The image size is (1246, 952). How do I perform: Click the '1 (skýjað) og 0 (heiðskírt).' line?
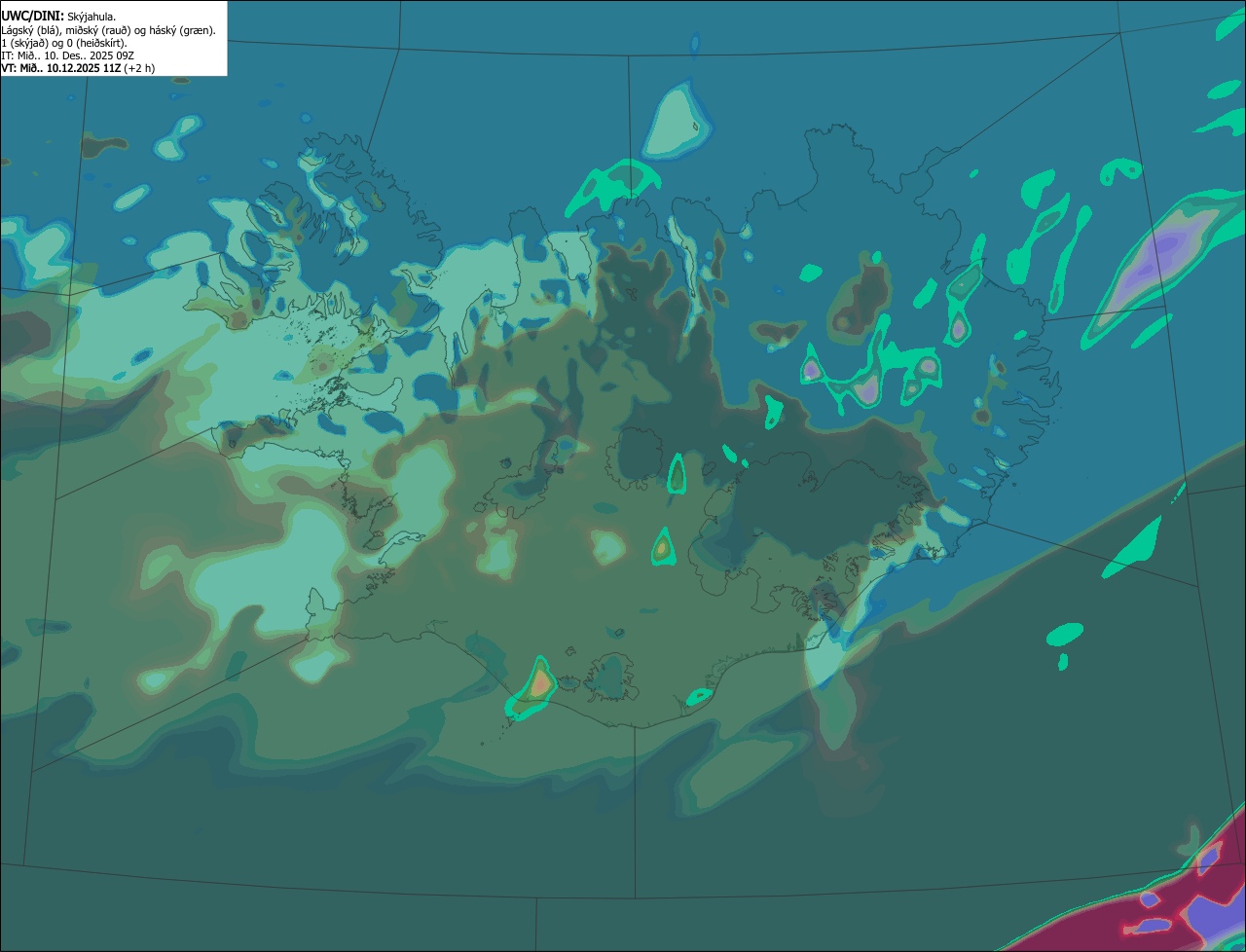pyautogui.click(x=64, y=43)
